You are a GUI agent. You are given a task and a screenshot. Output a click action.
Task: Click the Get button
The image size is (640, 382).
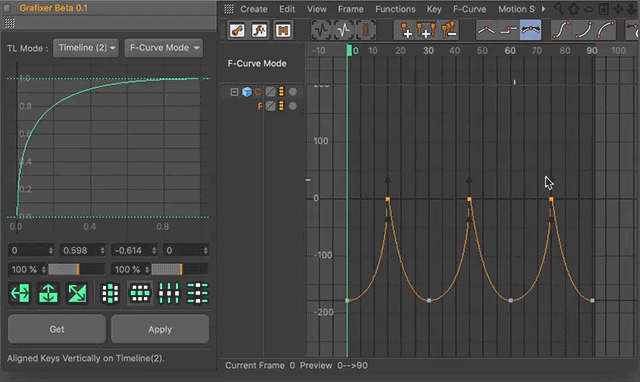[x=57, y=329]
